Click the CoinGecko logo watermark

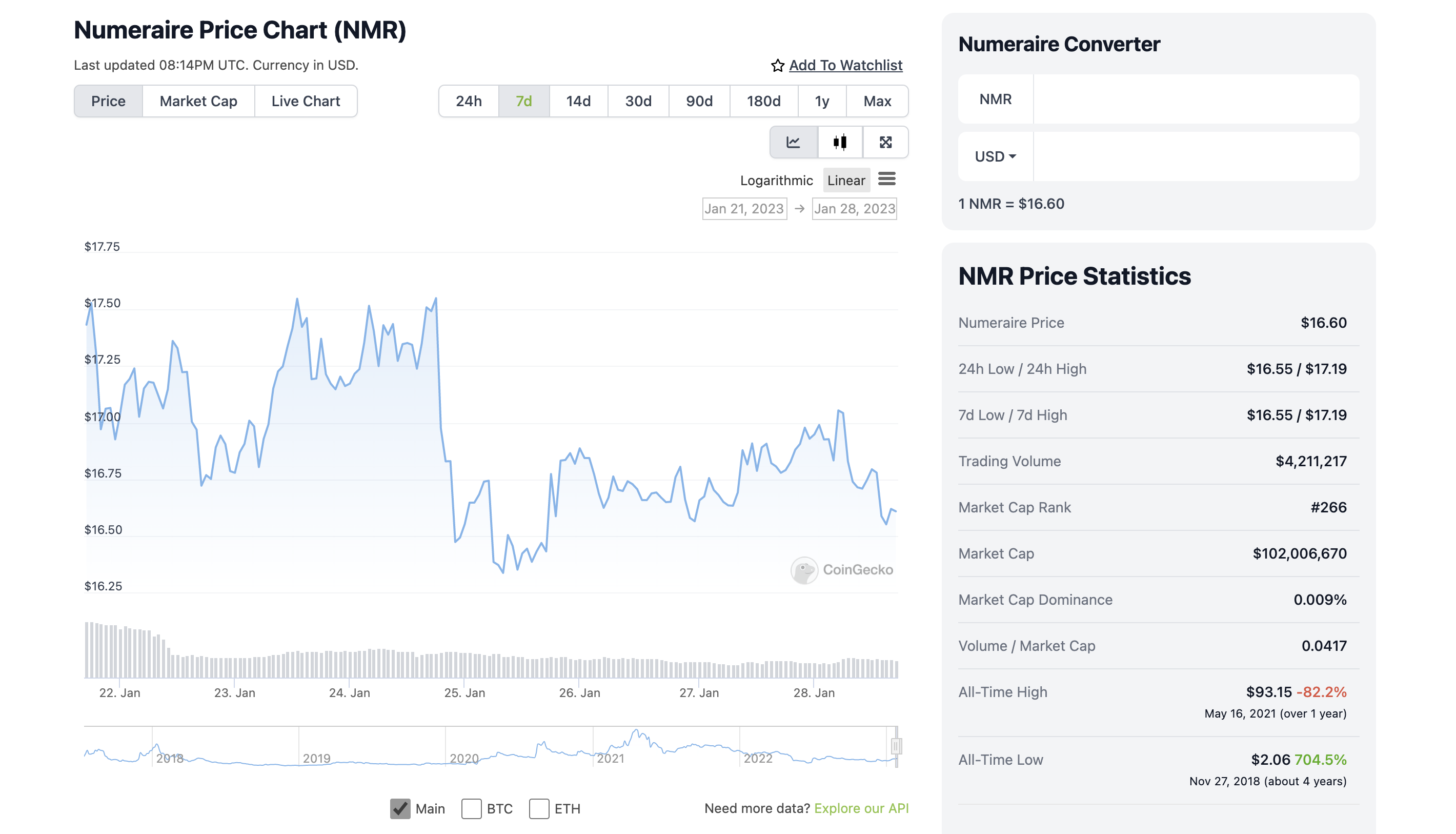[x=804, y=570]
